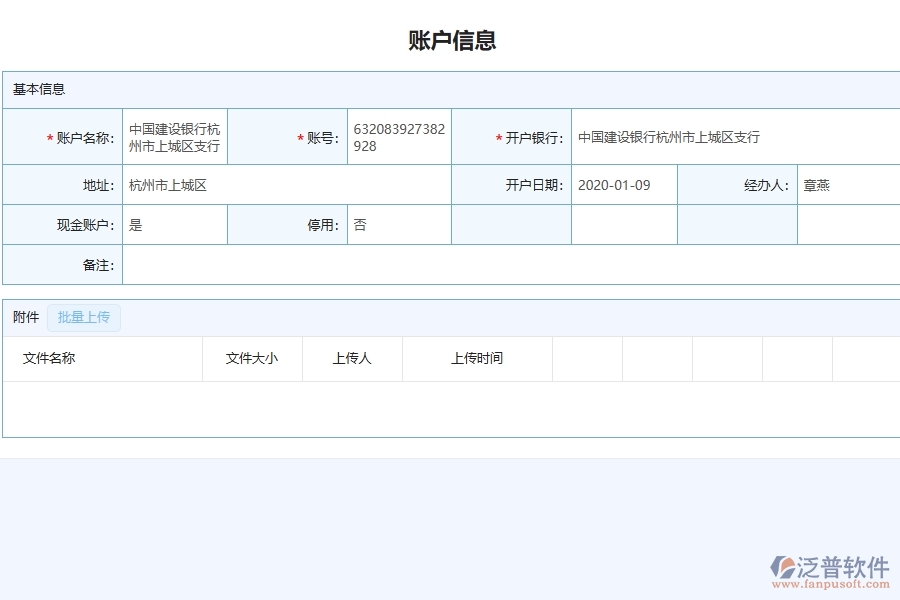Select the 上传人 column header
Viewport: 900px width, 600px height.
(x=352, y=358)
